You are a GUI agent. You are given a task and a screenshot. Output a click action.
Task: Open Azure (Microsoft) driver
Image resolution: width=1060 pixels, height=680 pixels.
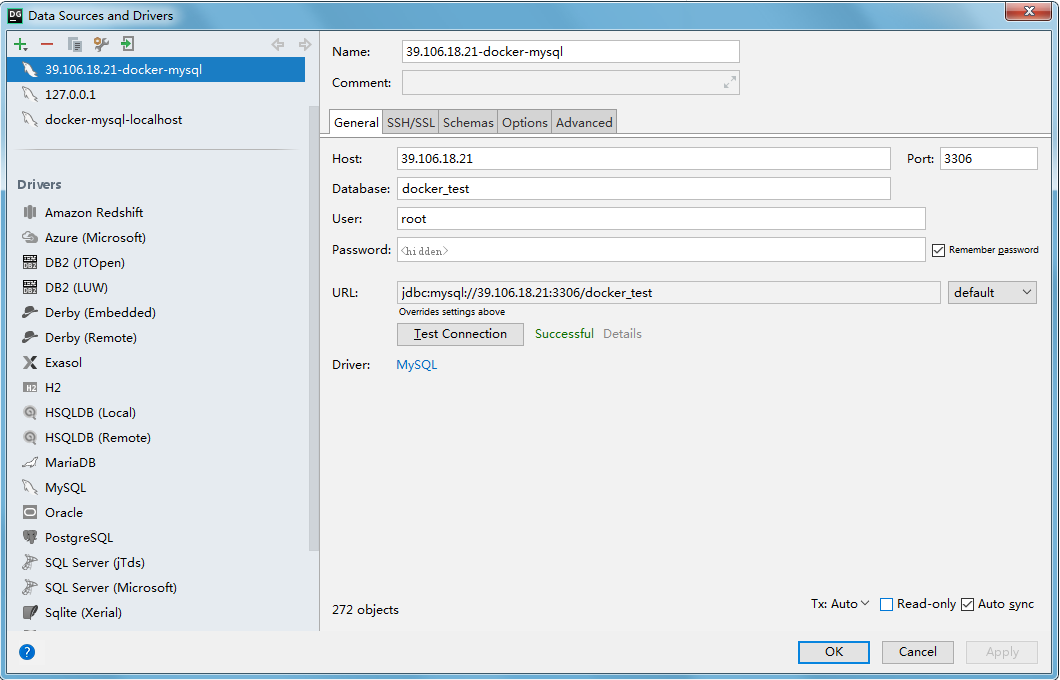pos(84,237)
